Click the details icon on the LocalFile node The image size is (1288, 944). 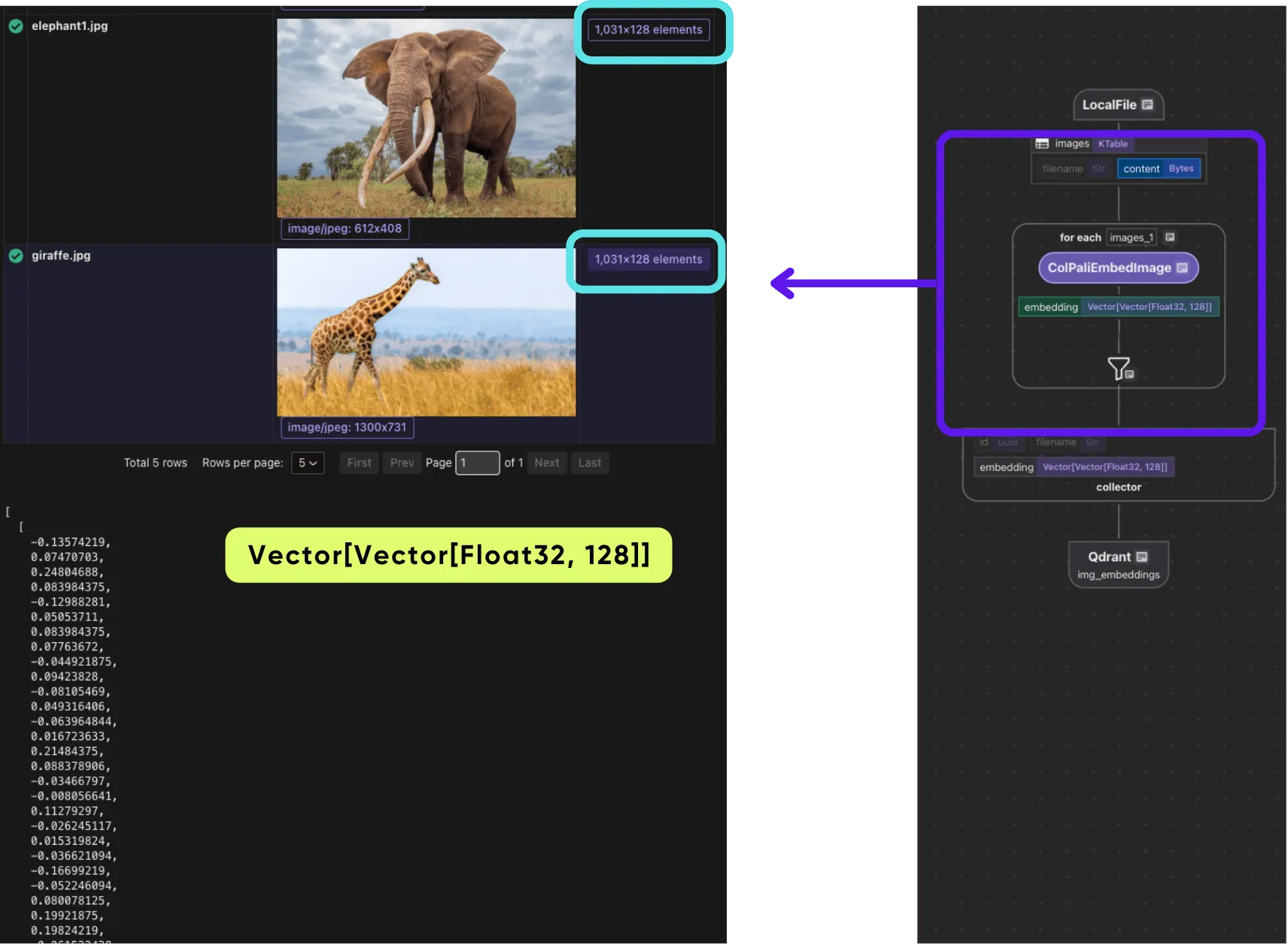(x=1147, y=105)
